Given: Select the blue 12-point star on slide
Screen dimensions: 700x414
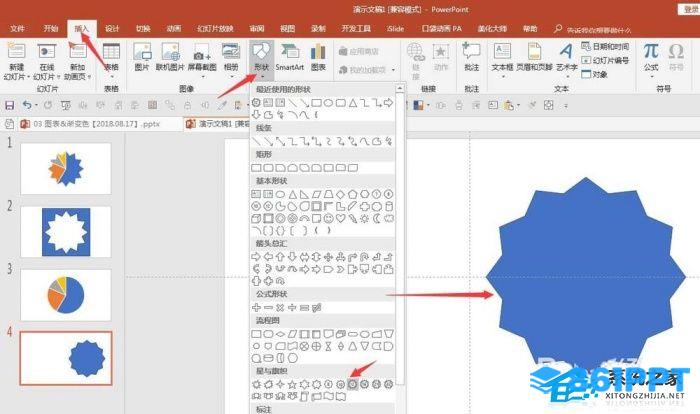Looking at the screenshot, I should (x=585, y=276).
